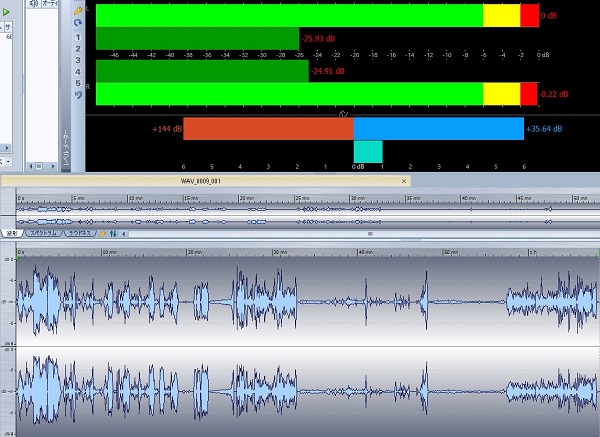
Task: Click the 20 mn mark on main ruler
Action: point(194,252)
